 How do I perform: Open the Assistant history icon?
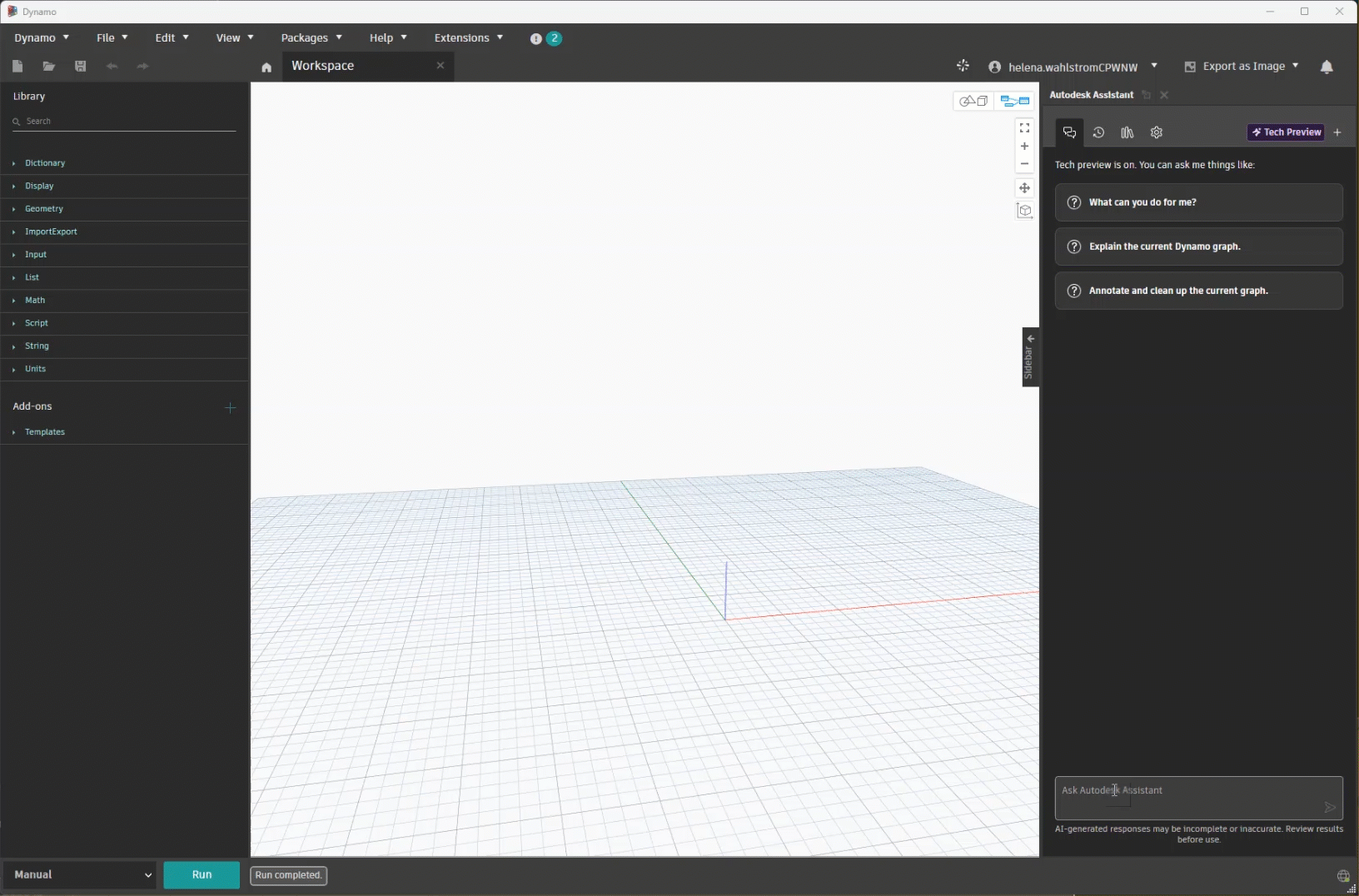point(1098,132)
